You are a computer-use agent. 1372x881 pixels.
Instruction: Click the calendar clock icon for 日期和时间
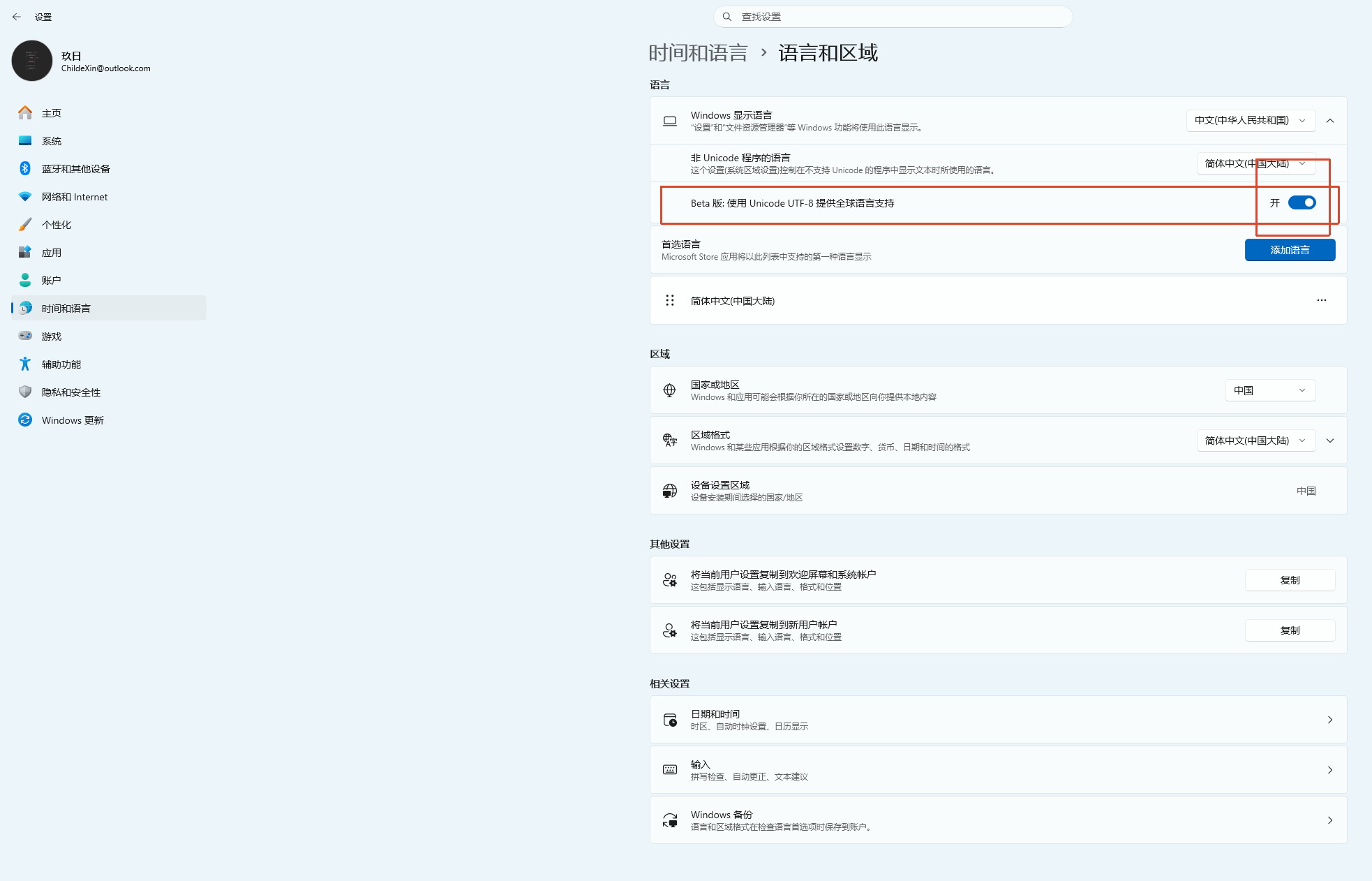click(x=670, y=720)
